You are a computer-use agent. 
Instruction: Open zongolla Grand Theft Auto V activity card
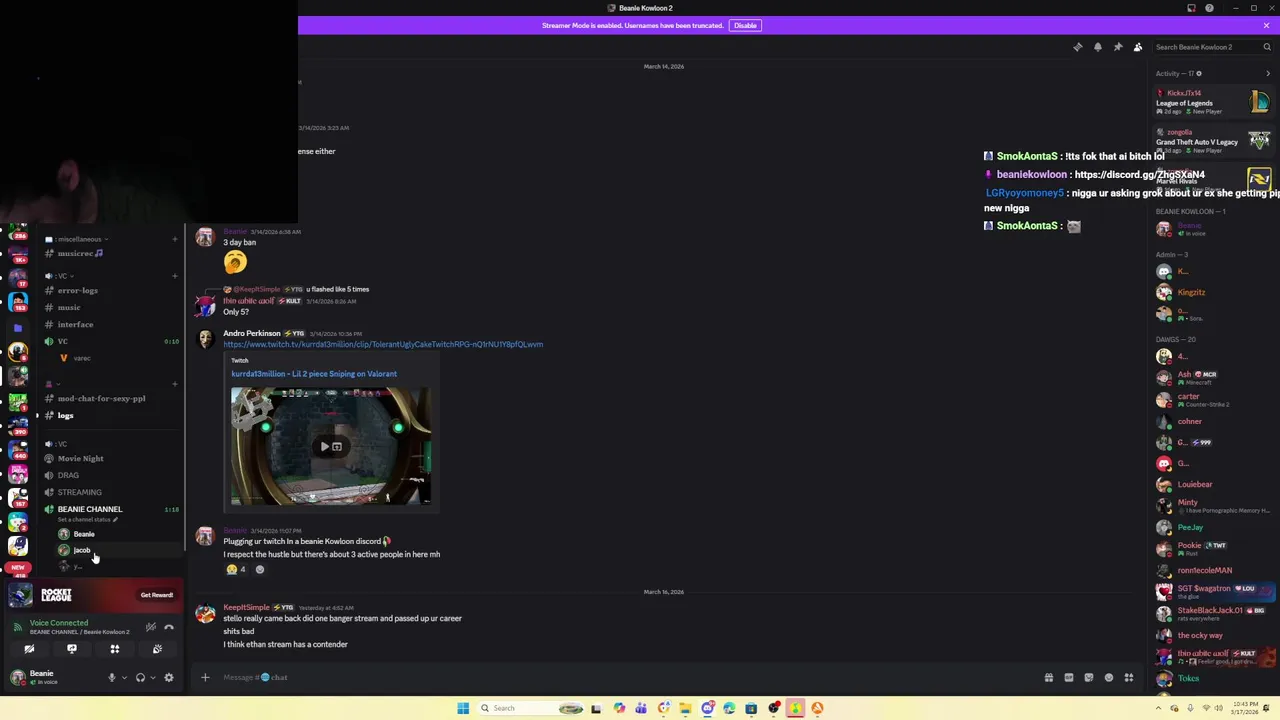tap(1213, 141)
